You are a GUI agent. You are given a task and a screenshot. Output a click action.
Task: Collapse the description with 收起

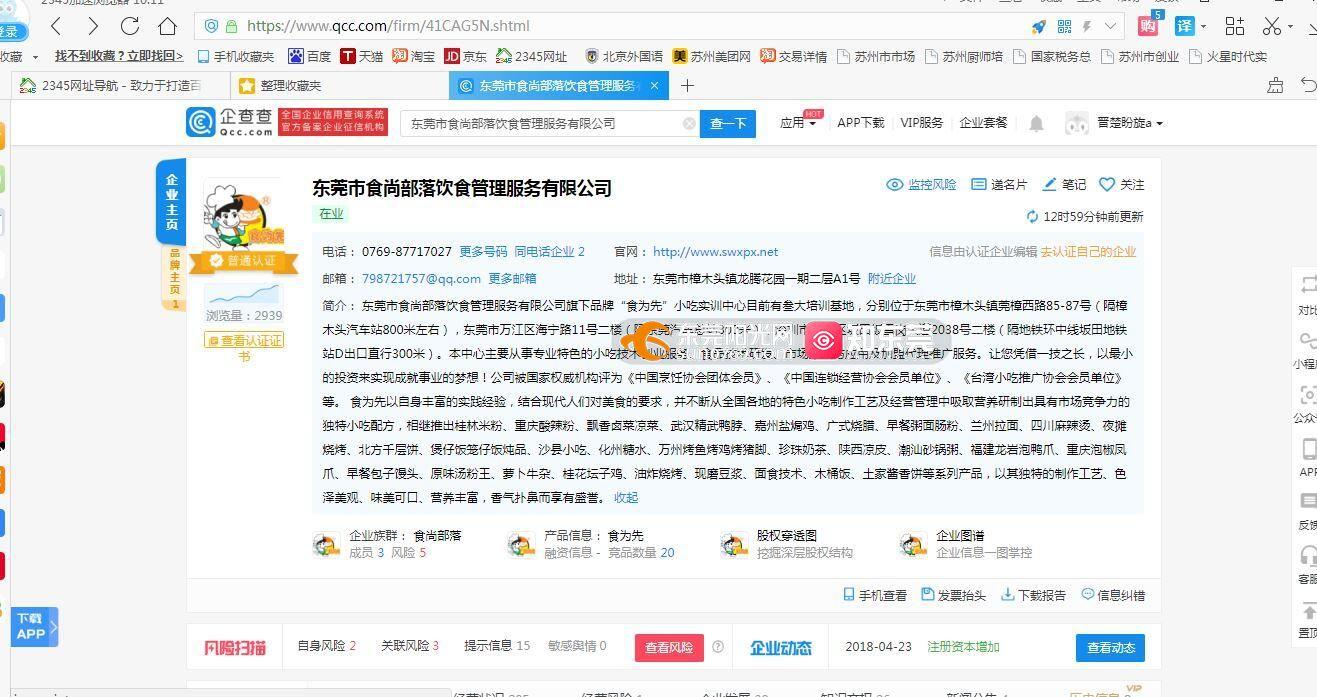(x=626, y=498)
